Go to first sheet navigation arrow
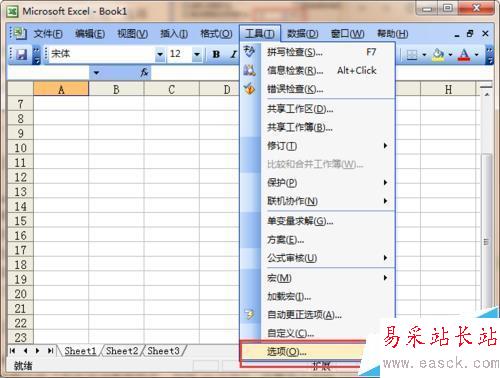This screenshot has width=500, height=378. pyautogui.click(x=12, y=351)
